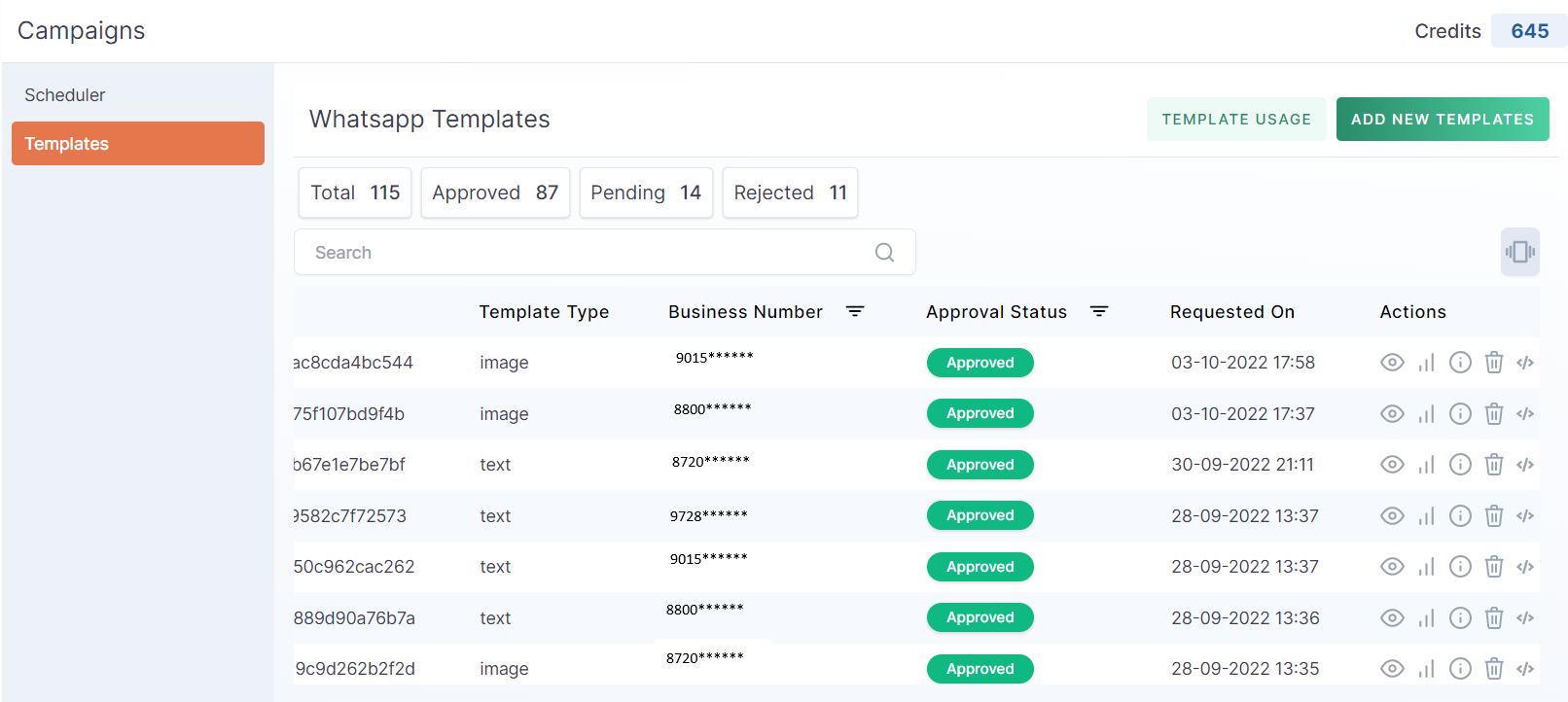1568x702 pixels.
Task: Show info for 9582c7f72573 row
Action: 1460,515
